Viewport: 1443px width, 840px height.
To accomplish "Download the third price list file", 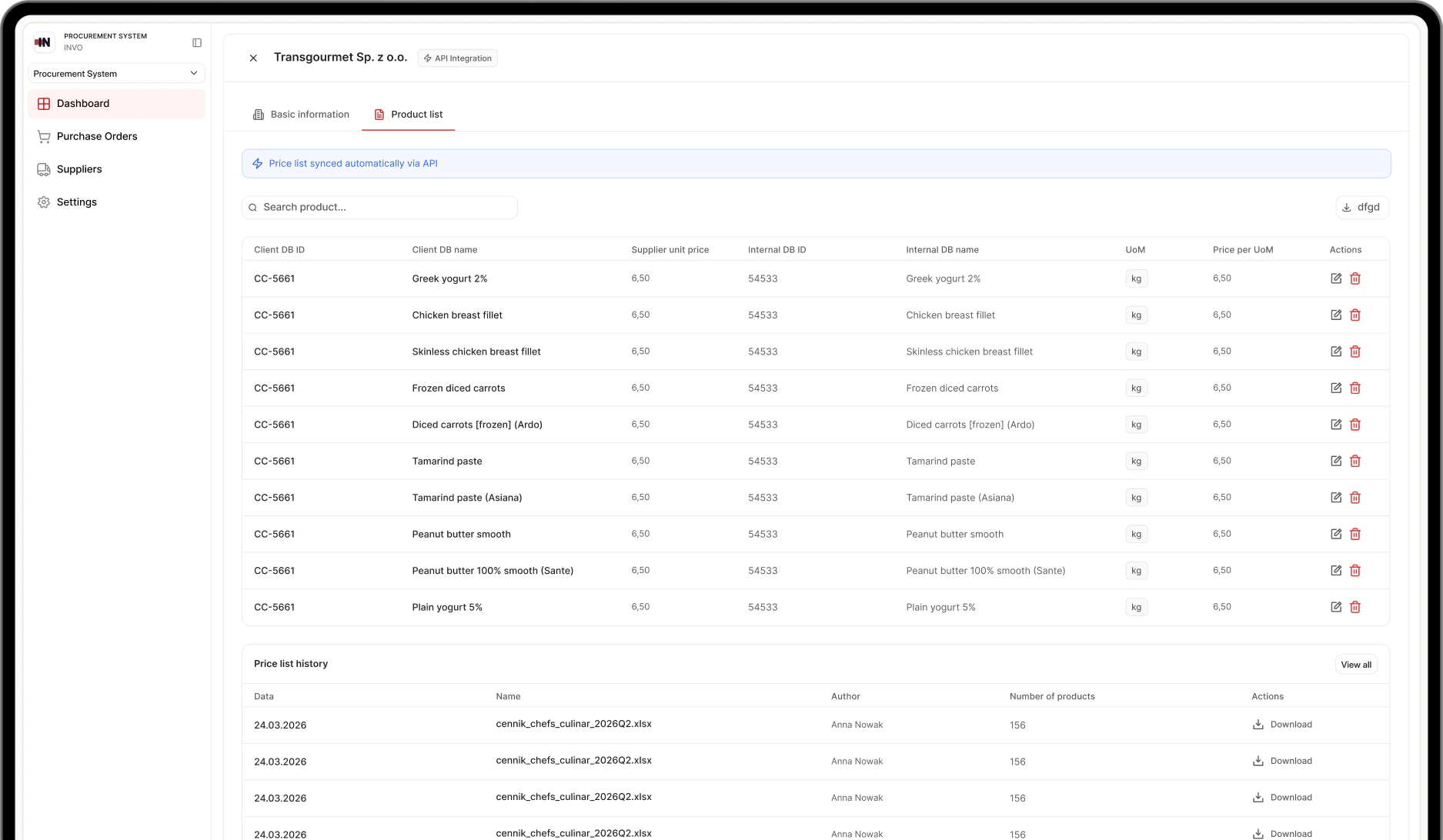I will (1282, 798).
